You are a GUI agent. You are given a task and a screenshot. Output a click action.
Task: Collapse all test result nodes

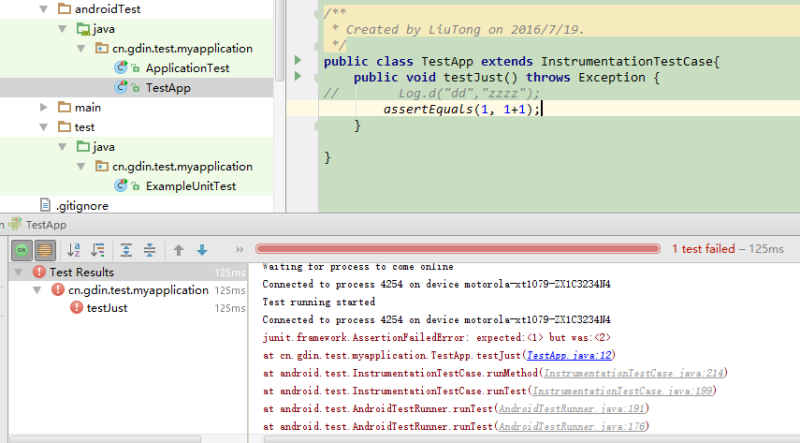(149, 250)
